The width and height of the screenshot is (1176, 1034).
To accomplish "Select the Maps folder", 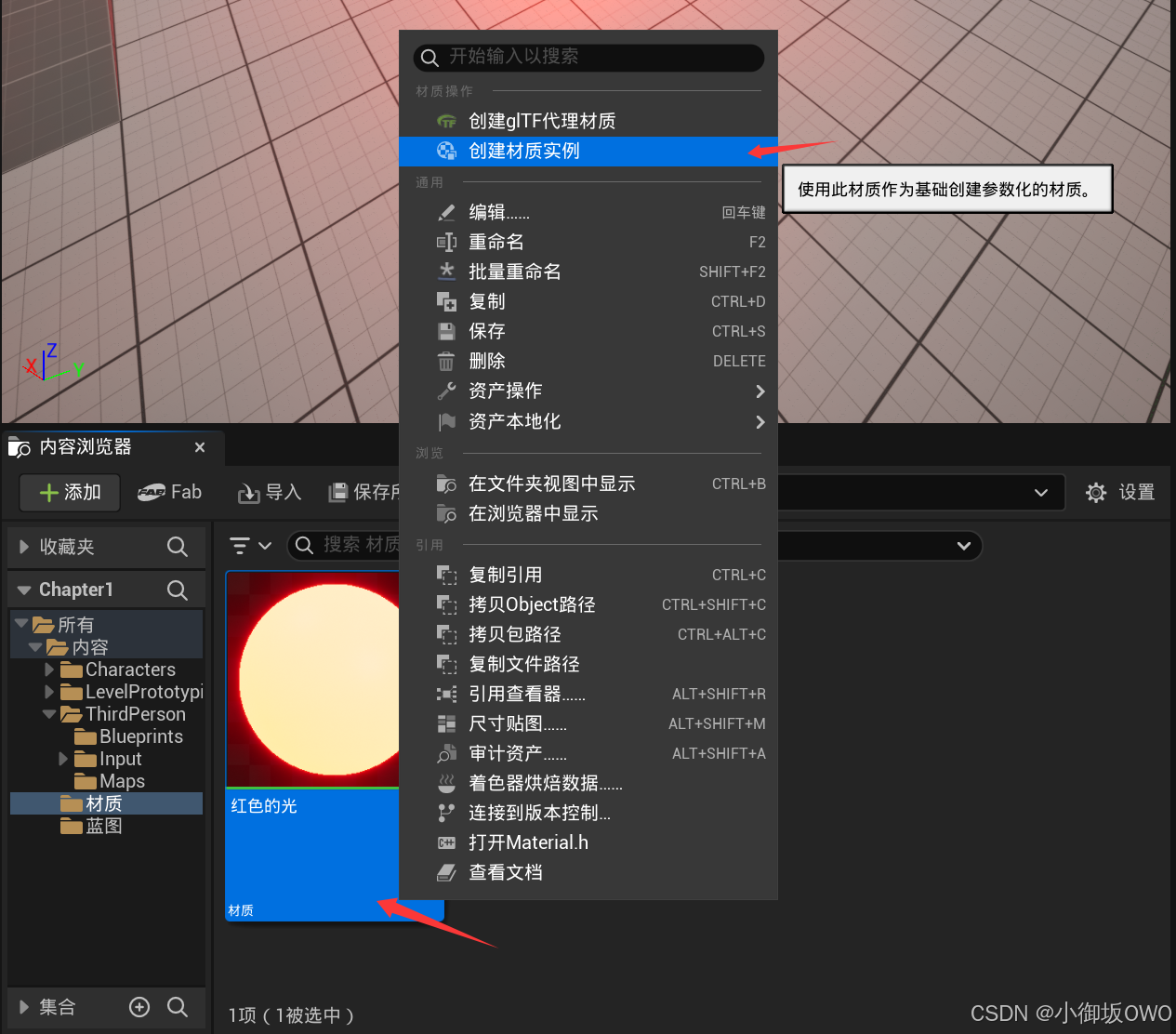I will tap(110, 781).
